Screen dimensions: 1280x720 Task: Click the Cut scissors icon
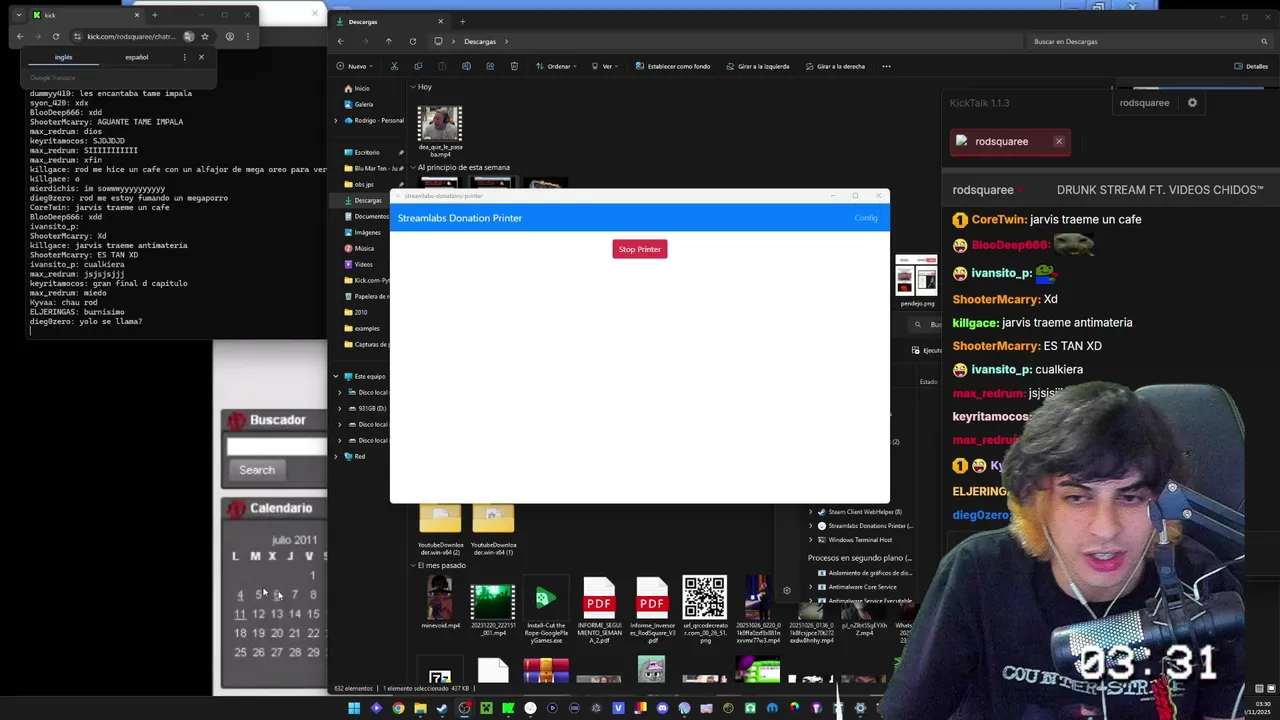pyautogui.click(x=394, y=66)
